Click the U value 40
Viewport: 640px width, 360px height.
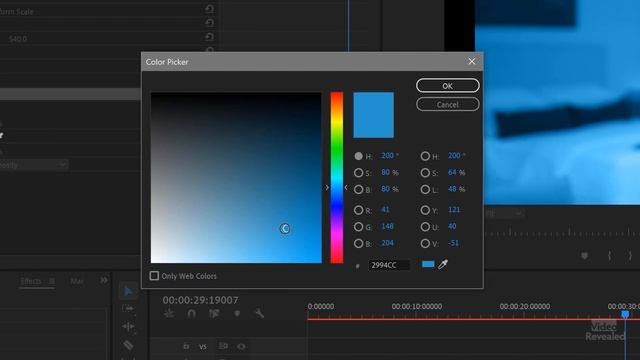tap(452, 226)
